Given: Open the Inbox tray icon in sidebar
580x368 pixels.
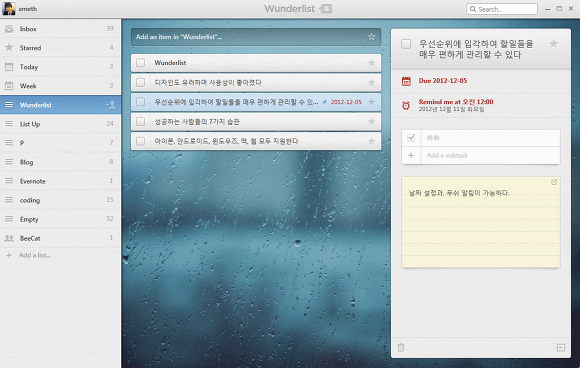Looking at the screenshot, I should (x=9, y=28).
